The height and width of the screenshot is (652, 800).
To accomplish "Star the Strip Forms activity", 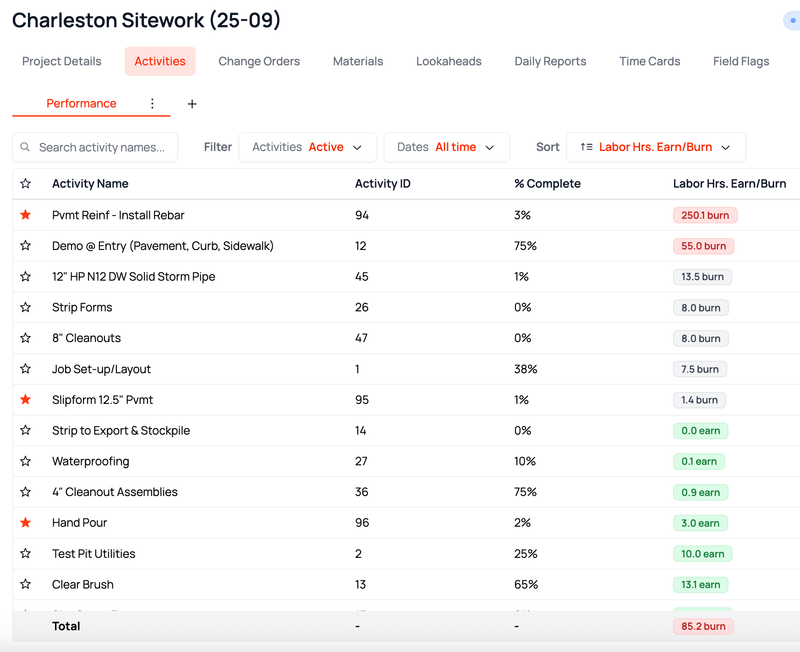I will [26, 307].
